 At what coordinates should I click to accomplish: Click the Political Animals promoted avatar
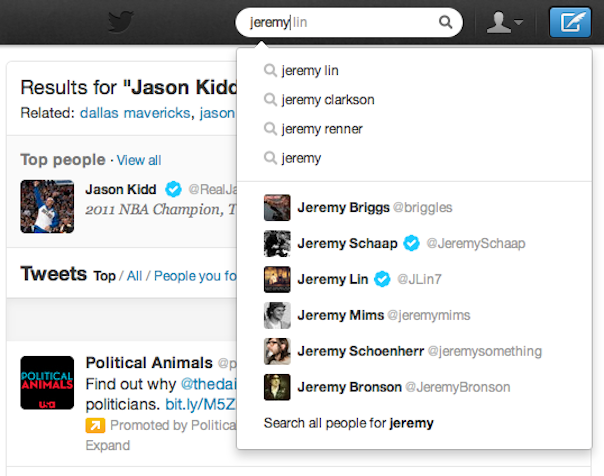click(47, 382)
